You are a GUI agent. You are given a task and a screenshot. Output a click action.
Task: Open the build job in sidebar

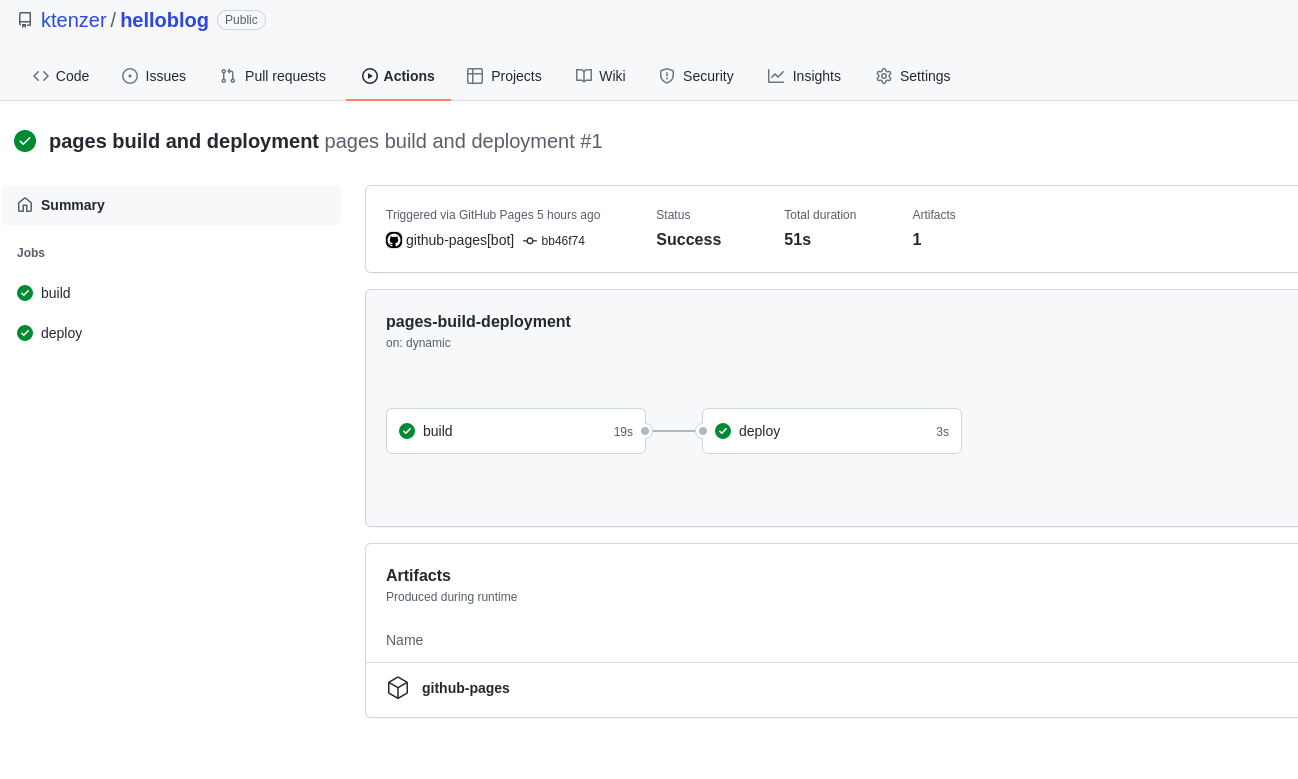point(171,293)
